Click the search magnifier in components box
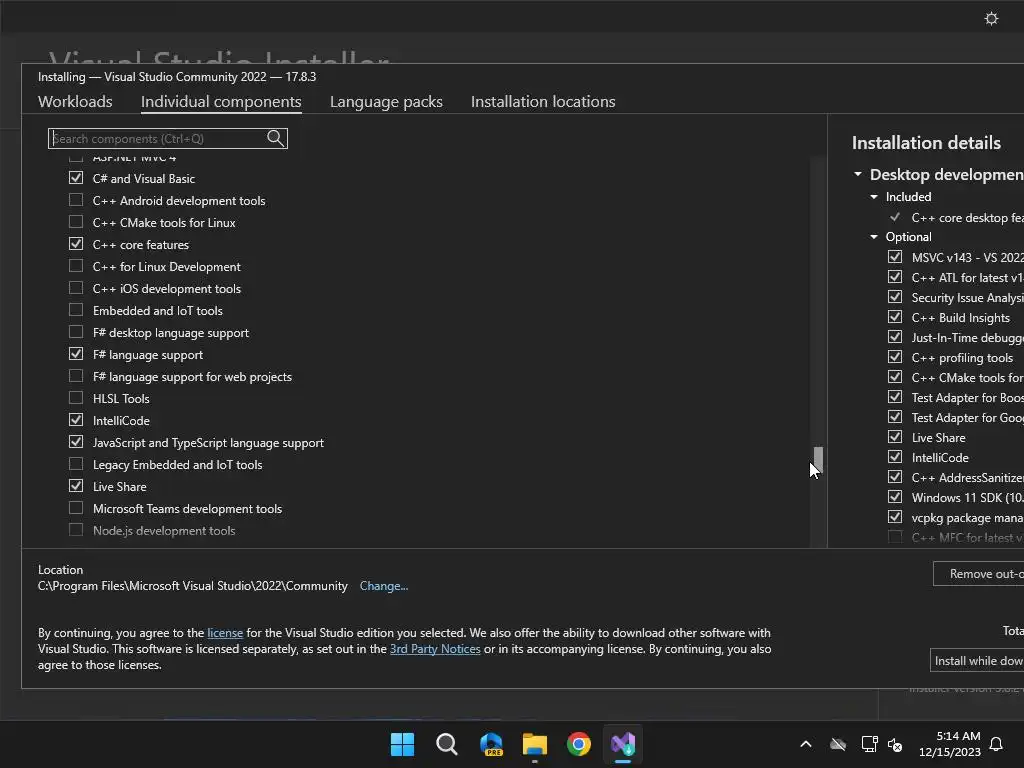1024x768 pixels. [276, 138]
